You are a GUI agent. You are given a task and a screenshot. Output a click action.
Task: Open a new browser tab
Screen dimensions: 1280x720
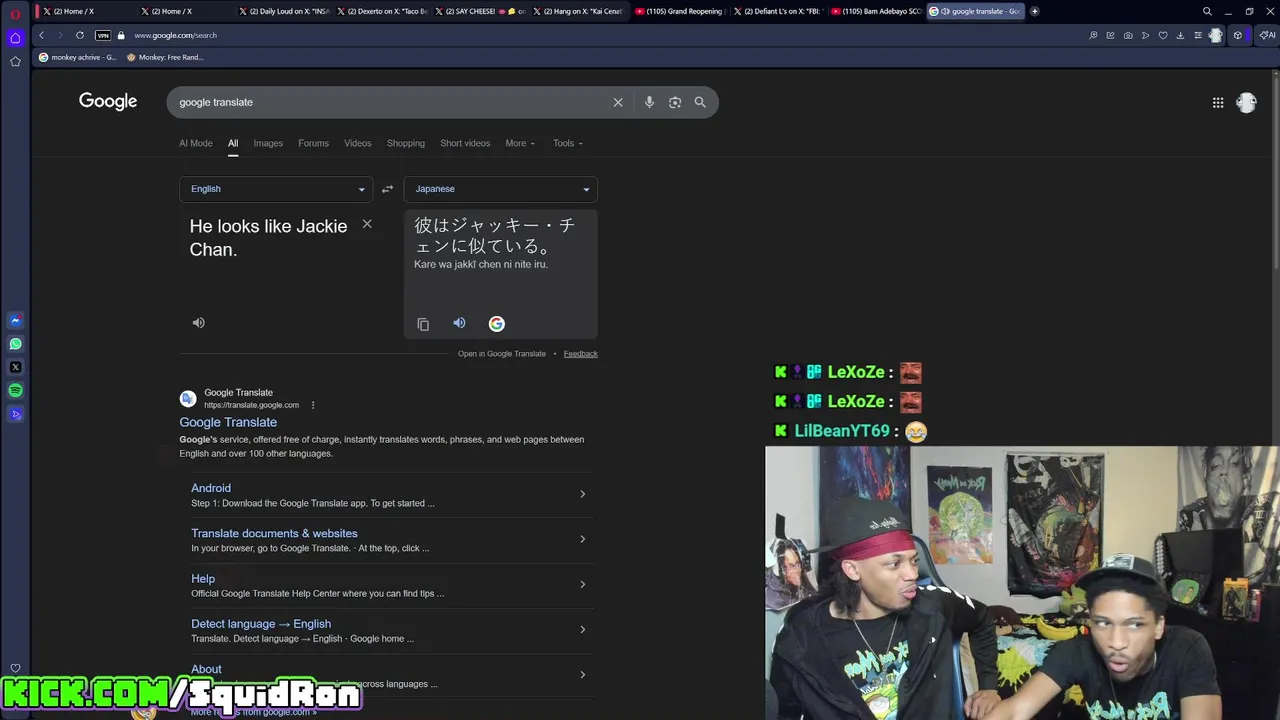pyautogui.click(x=1034, y=11)
